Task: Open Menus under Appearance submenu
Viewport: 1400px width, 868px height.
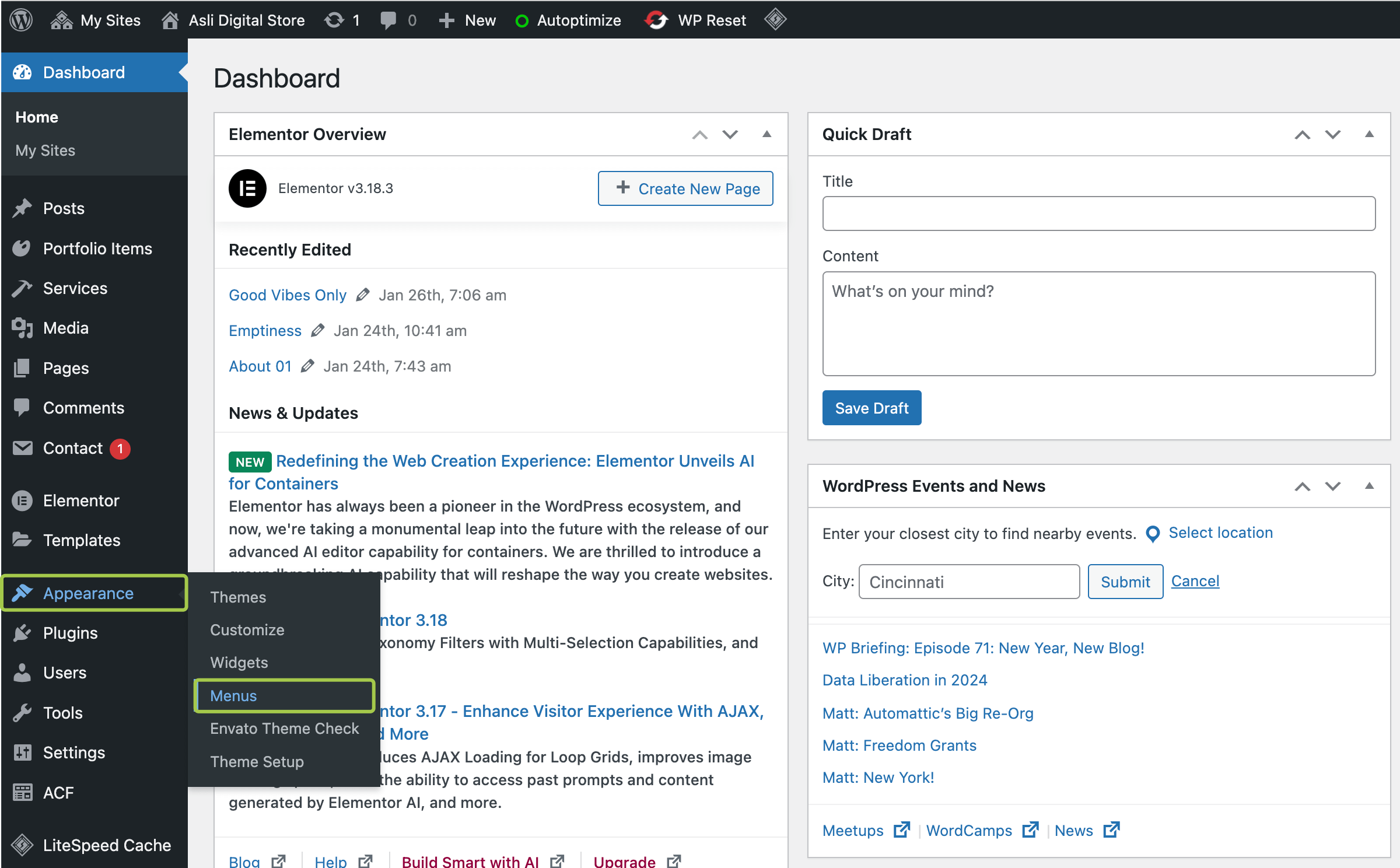Action: pos(233,695)
